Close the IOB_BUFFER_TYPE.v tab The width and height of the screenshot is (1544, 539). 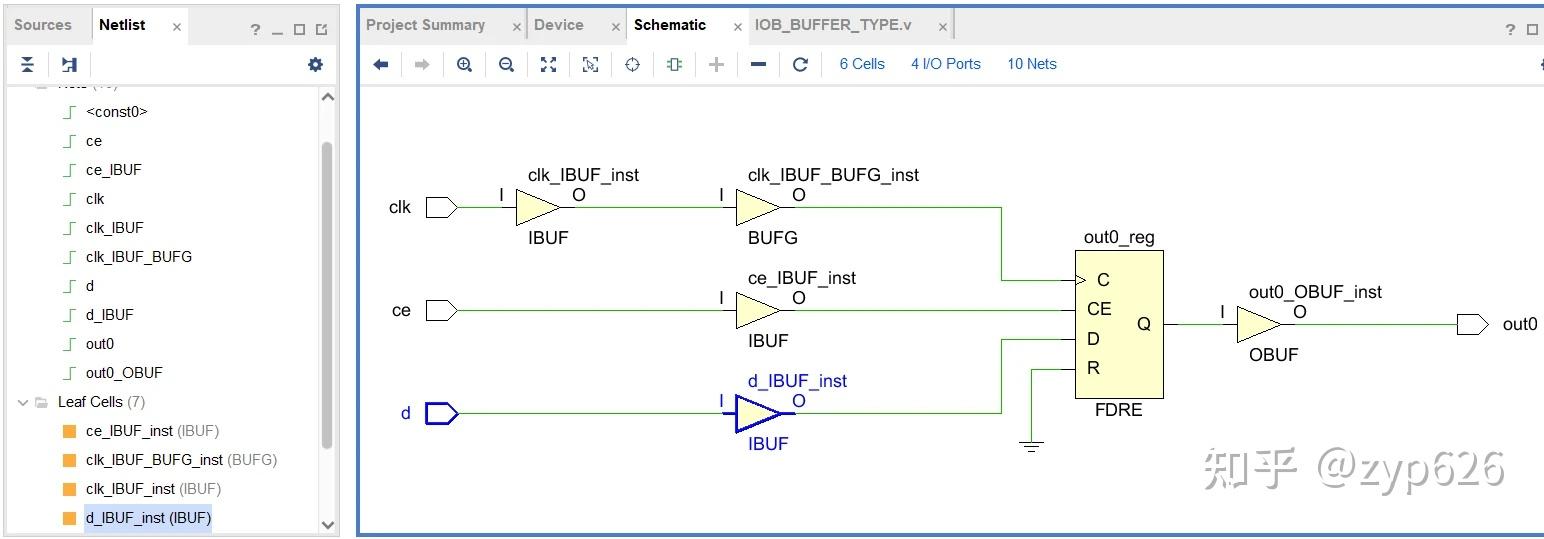click(943, 27)
